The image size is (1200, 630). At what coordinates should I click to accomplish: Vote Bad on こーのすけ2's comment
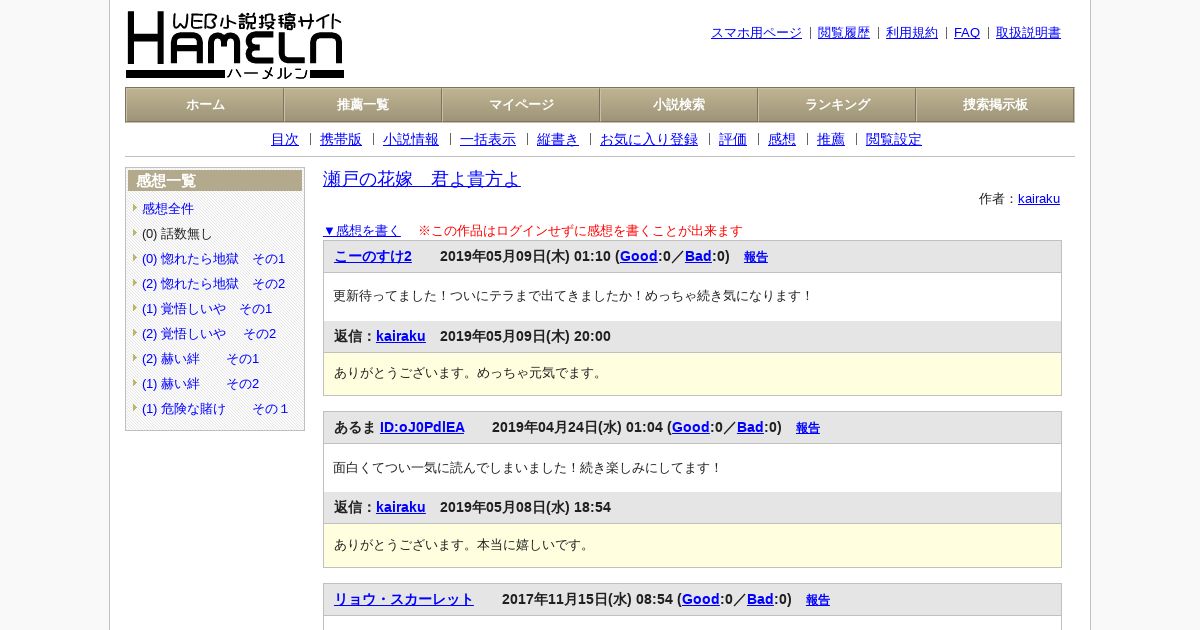pyautogui.click(x=698, y=257)
